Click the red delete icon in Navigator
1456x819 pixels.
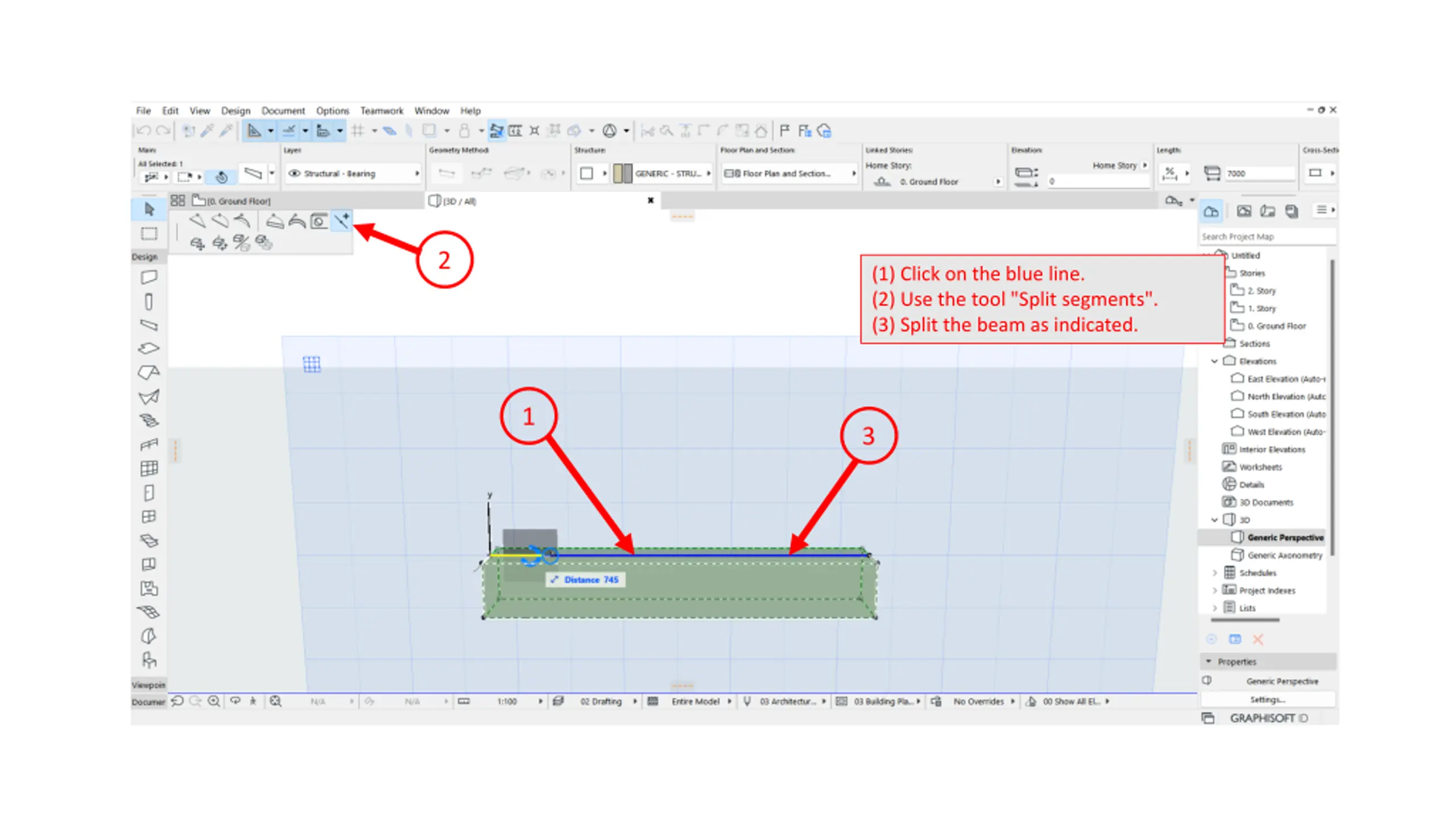pyautogui.click(x=1258, y=639)
